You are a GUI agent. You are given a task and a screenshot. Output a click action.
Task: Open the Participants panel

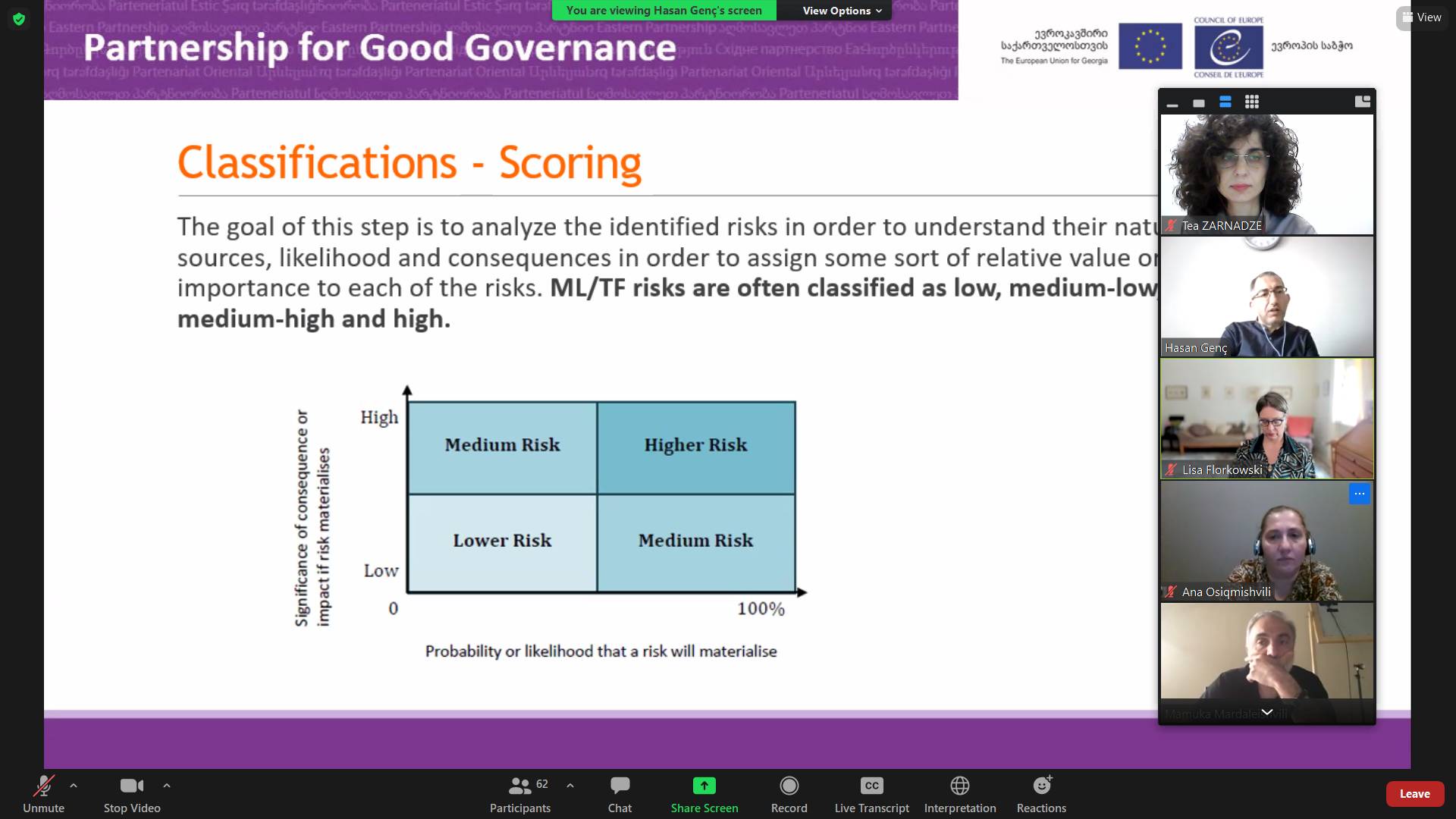tap(520, 793)
